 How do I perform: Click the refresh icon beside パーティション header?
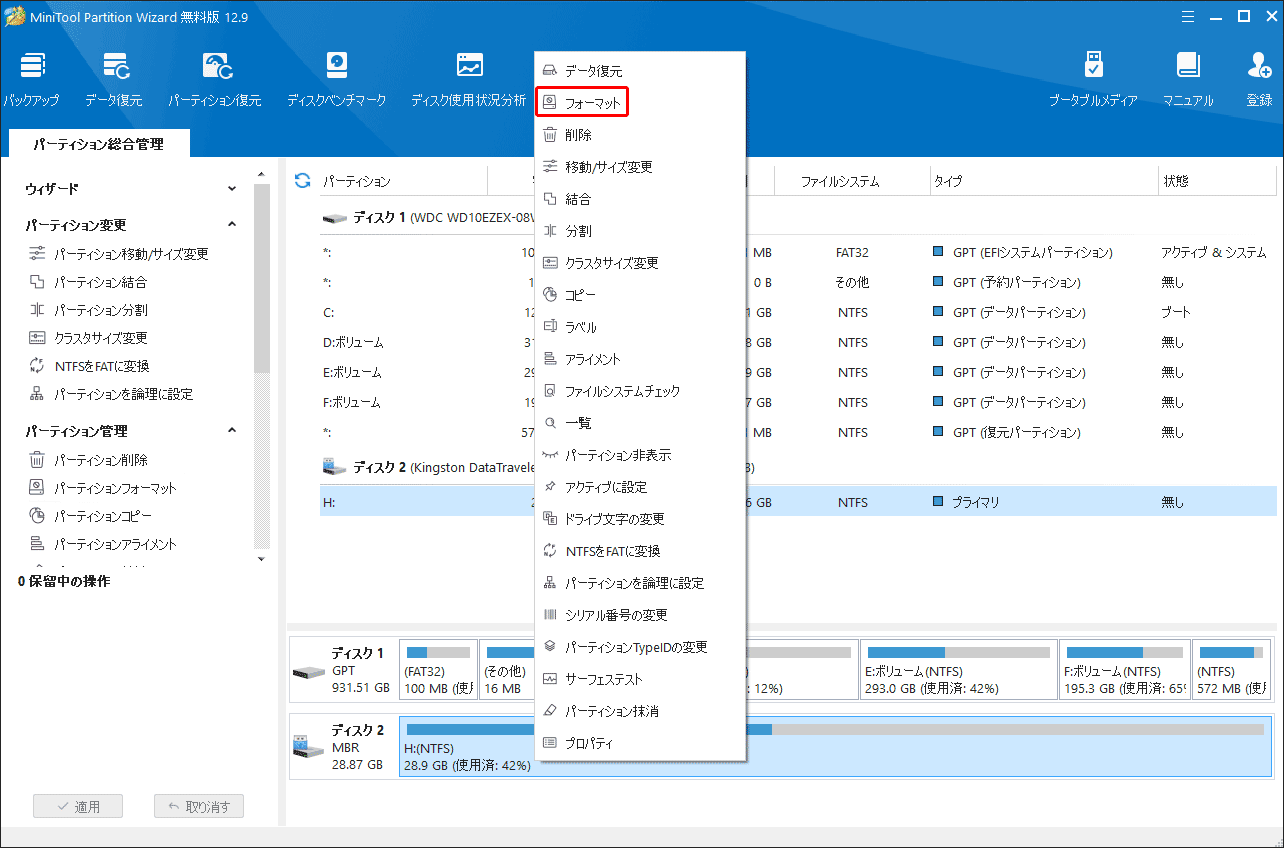coord(302,181)
